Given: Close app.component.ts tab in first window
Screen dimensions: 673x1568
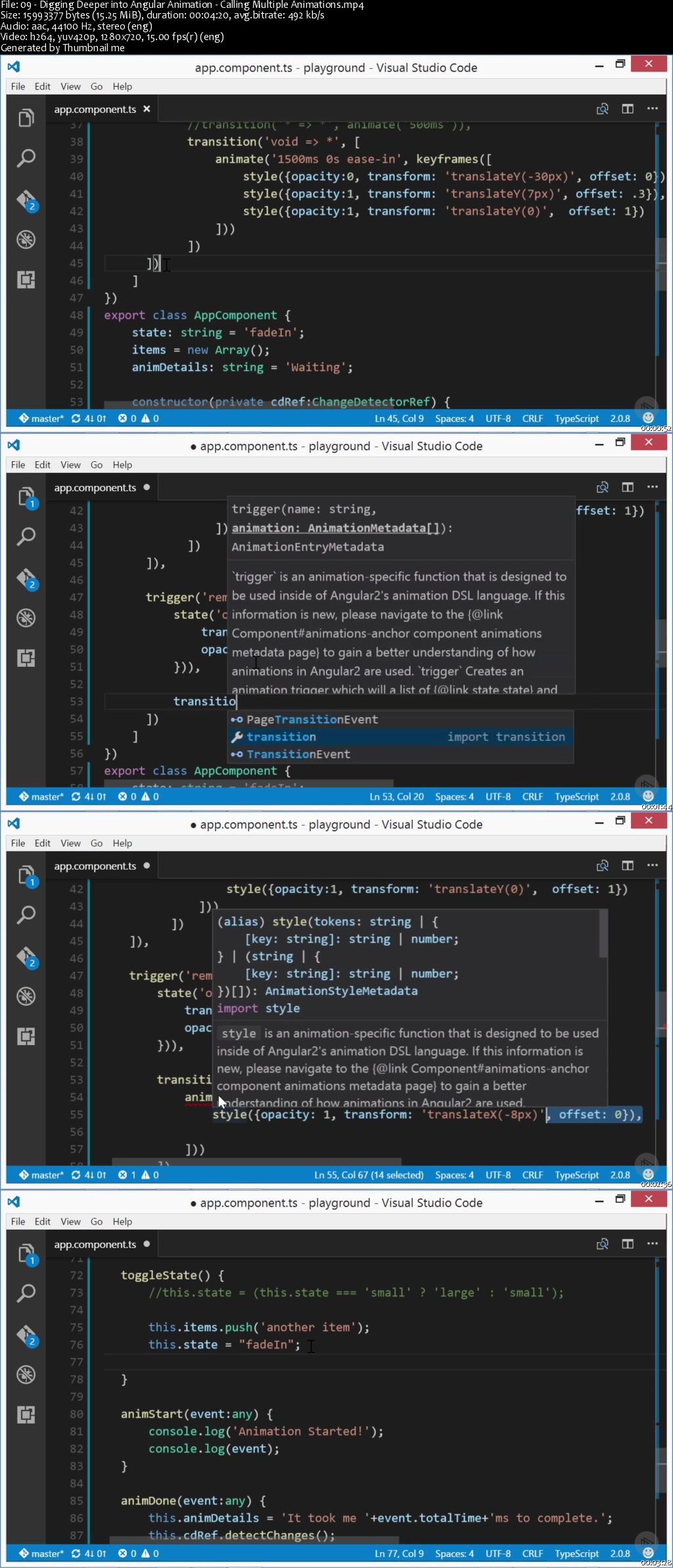Looking at the screenshot, I should coord(147,109).
